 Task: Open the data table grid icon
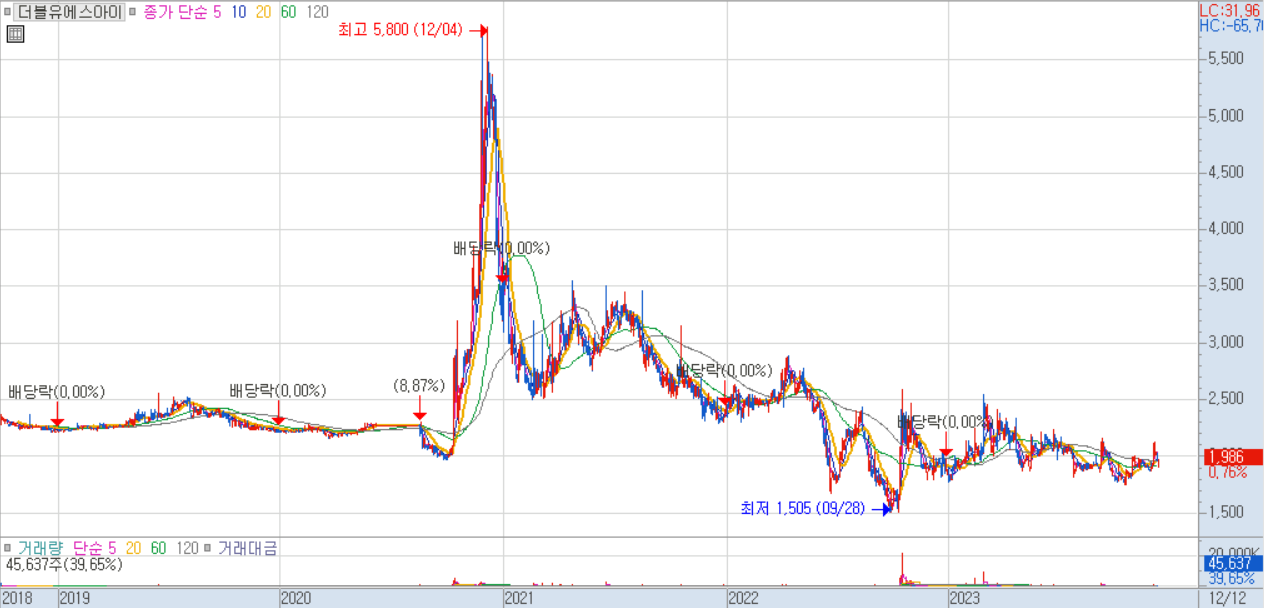pyautogui.click(x=14, y=34)
